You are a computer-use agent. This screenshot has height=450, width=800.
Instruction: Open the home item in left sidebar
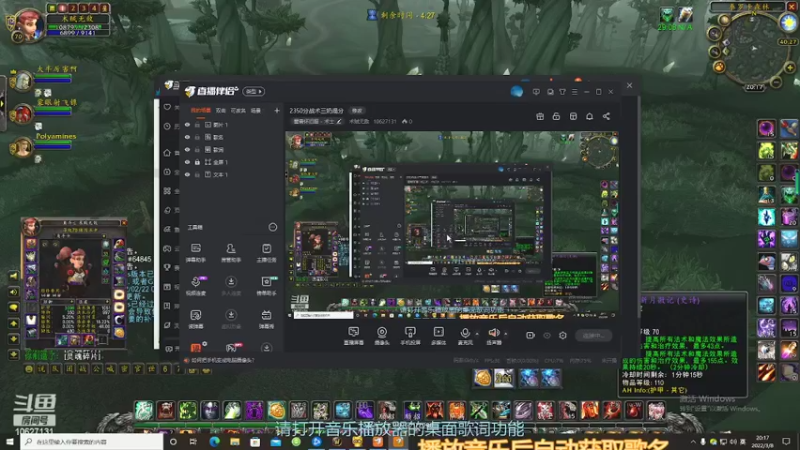point(167,153)
